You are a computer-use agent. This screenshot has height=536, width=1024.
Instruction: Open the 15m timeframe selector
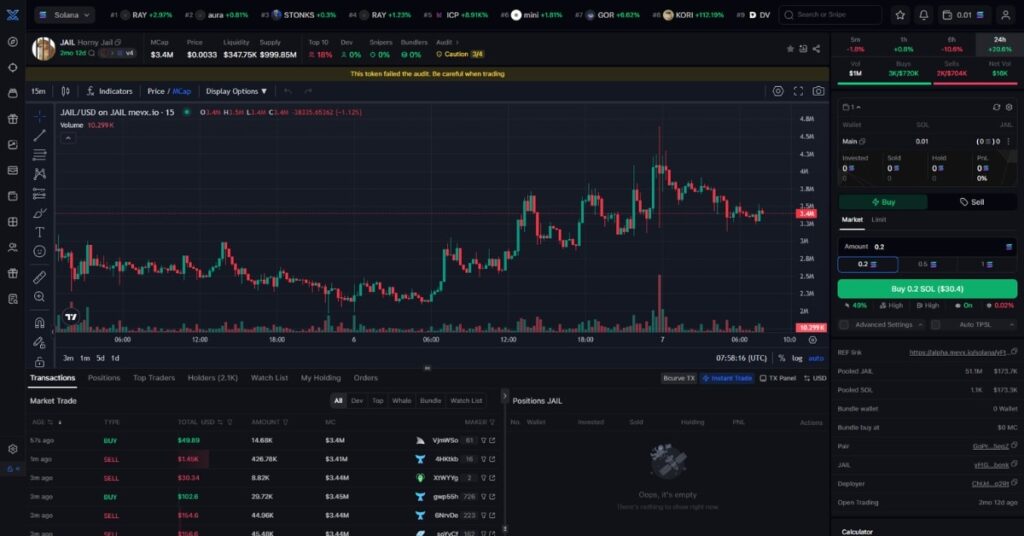(x=39, y=91)
